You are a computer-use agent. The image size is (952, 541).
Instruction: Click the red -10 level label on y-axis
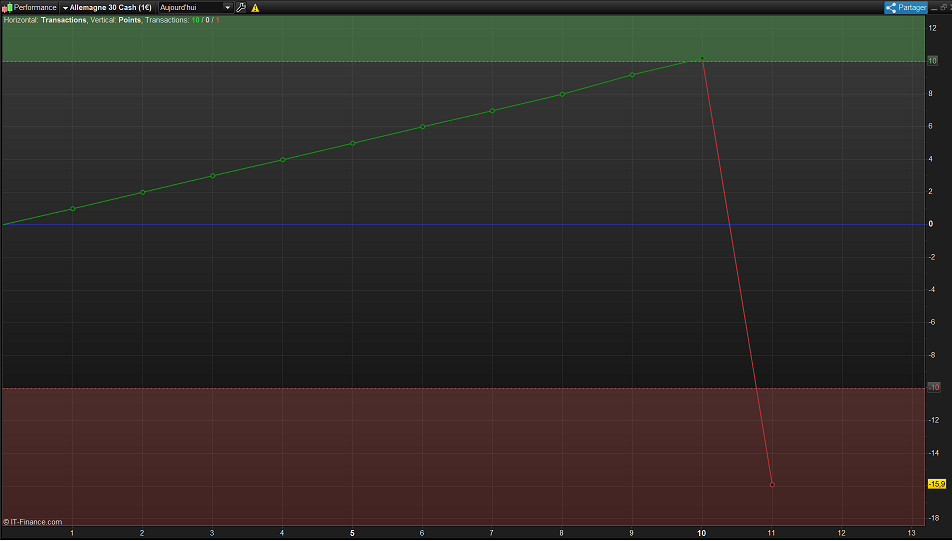coord(934,387)
